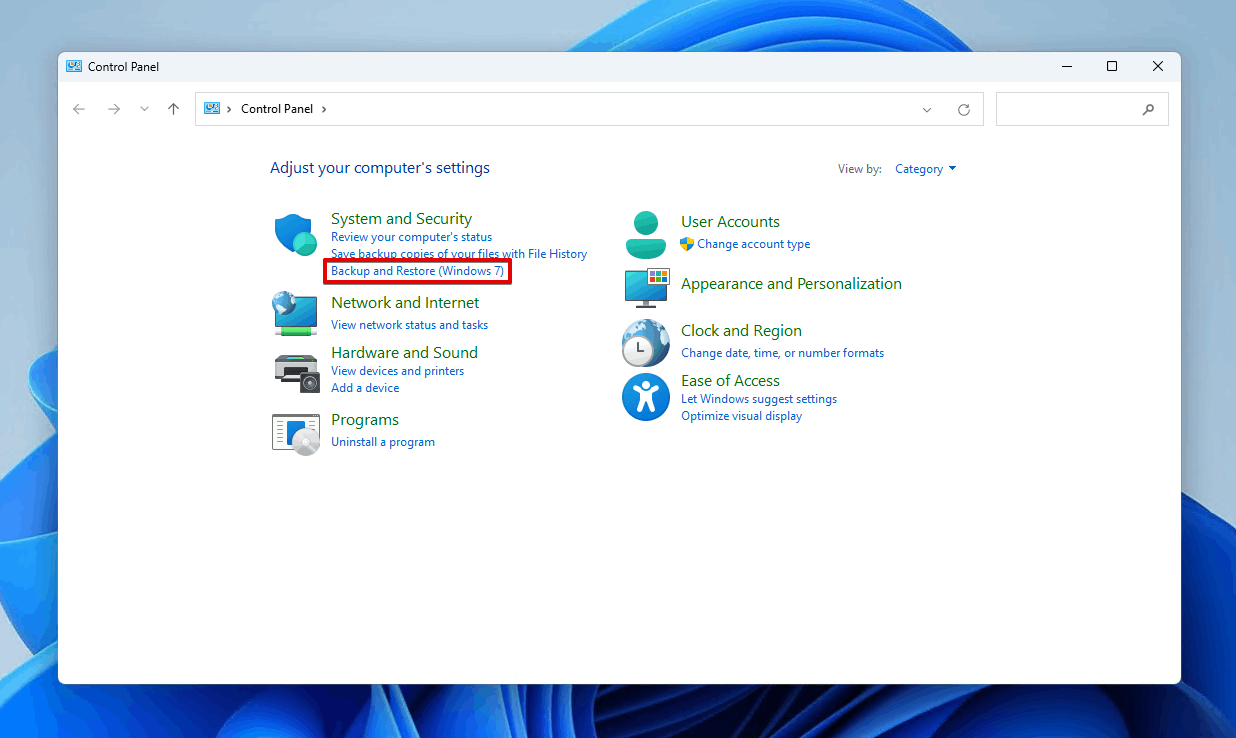Image resolution: width=1236 pixels, height=738 pixels.
Task: Open the Network and Internet globe icon
Action: (295, 313)
